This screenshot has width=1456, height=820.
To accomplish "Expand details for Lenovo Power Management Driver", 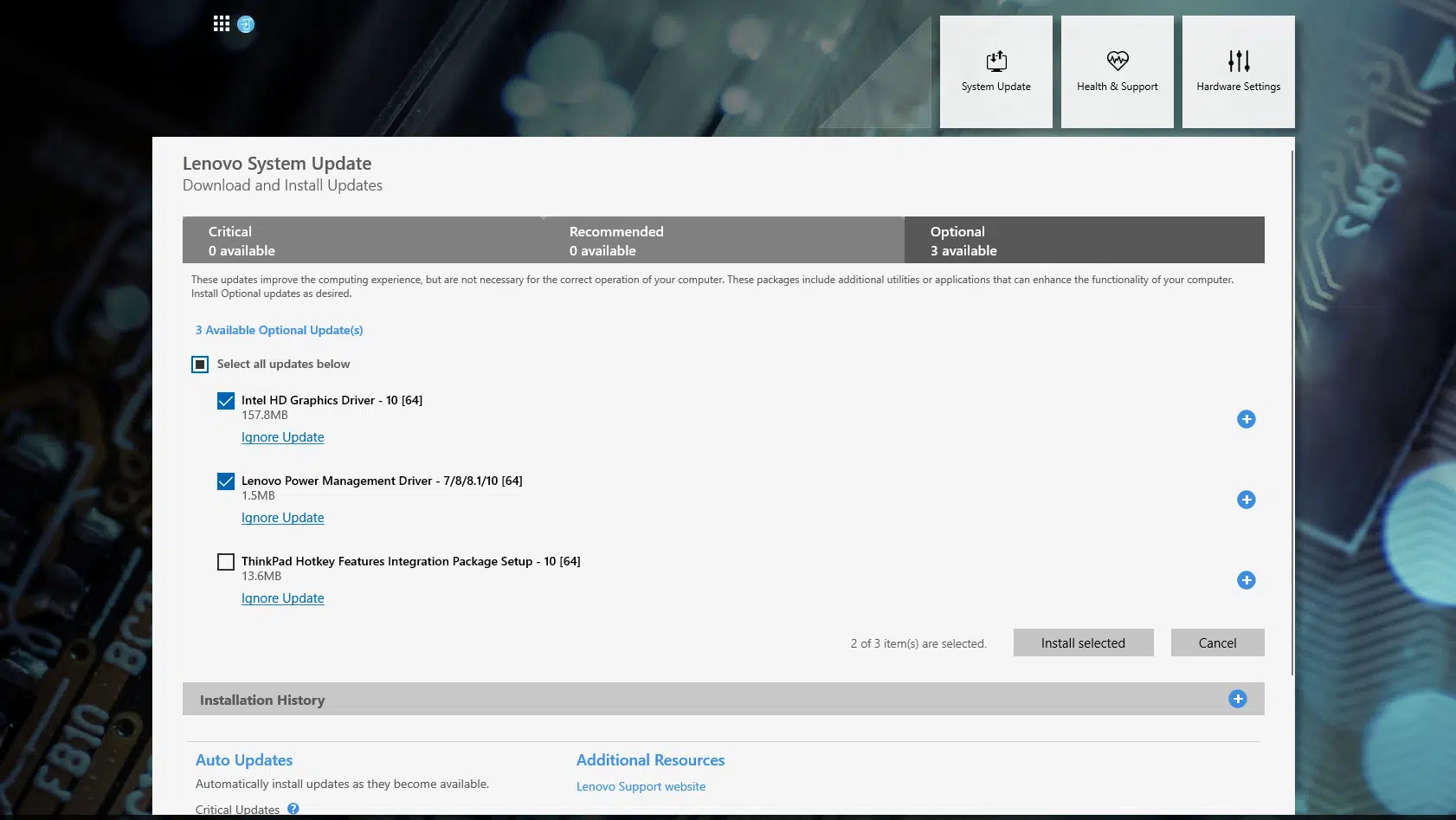I will 1247,500.
